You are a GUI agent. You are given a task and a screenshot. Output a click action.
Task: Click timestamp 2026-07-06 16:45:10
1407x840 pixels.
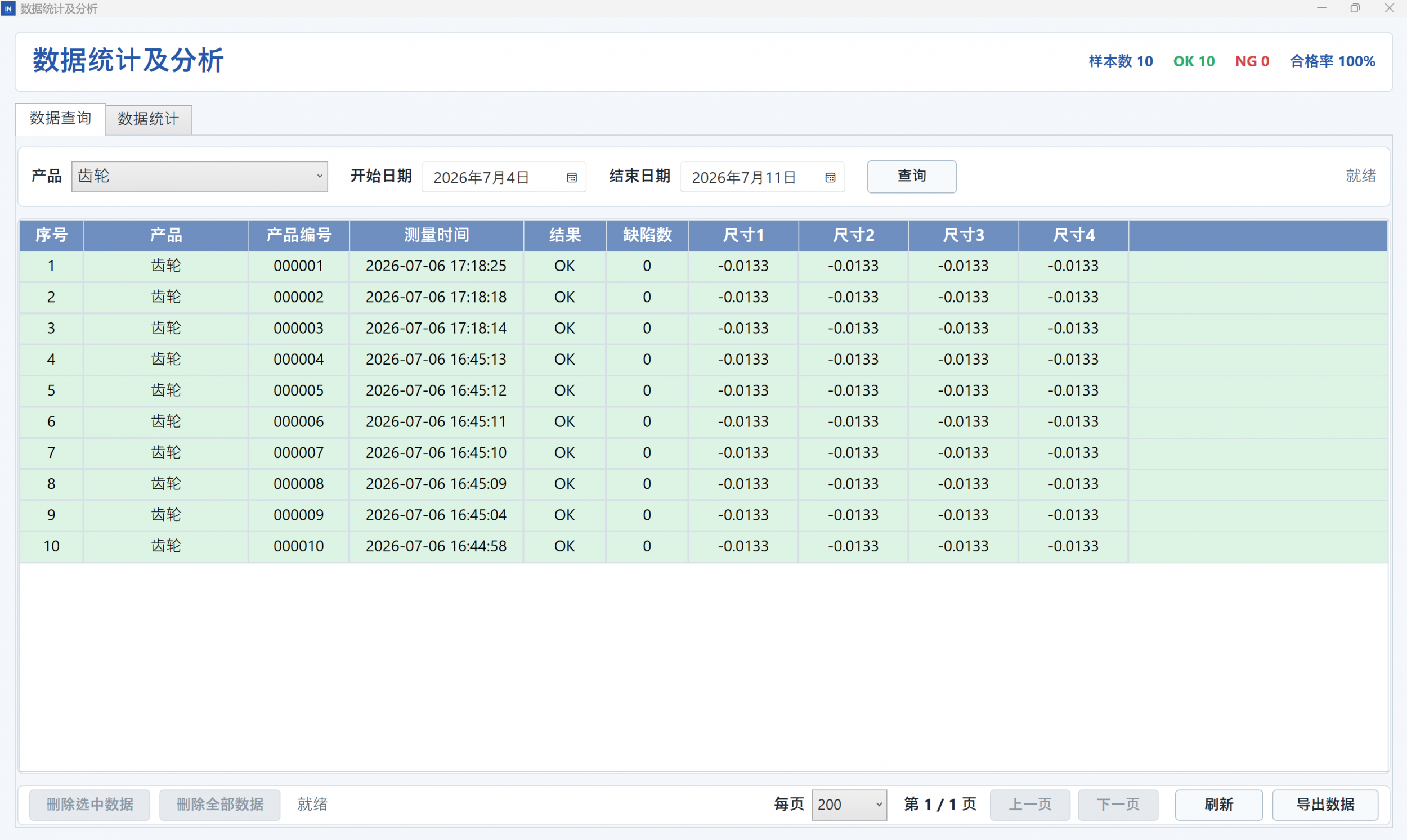coord(436,453)
